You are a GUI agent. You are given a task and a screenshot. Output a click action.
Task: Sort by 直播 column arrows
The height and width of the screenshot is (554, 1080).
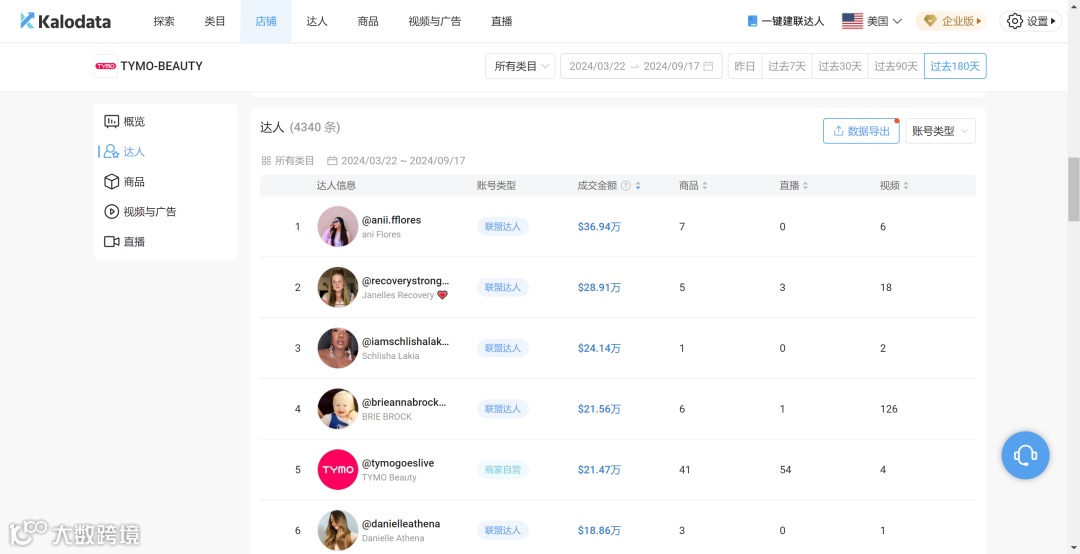tap(805, 185)
